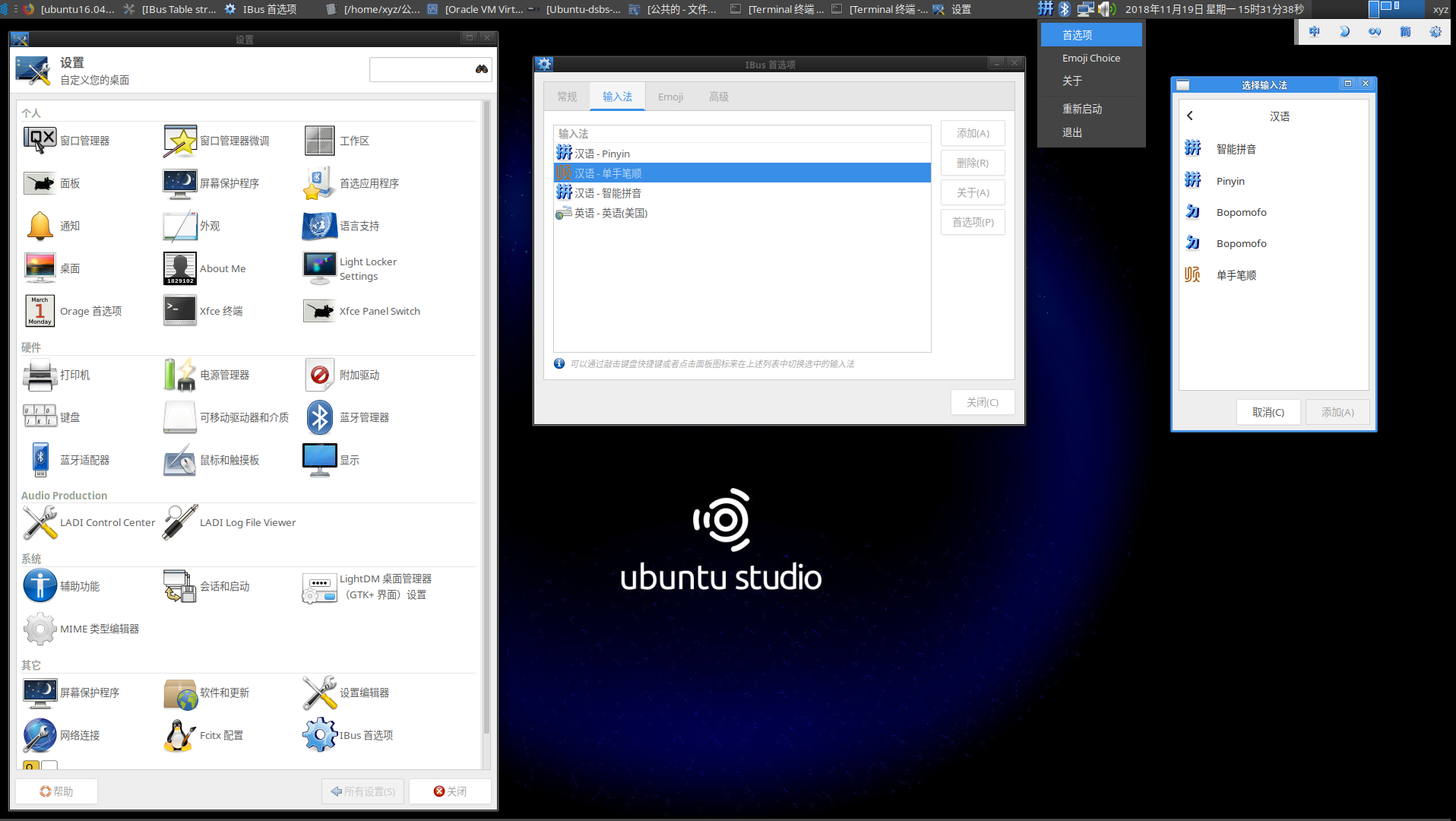Switch to 输入法 tab in IBus preferences
The width and height of the screenshot is (1456, 821).
point(617,97)
